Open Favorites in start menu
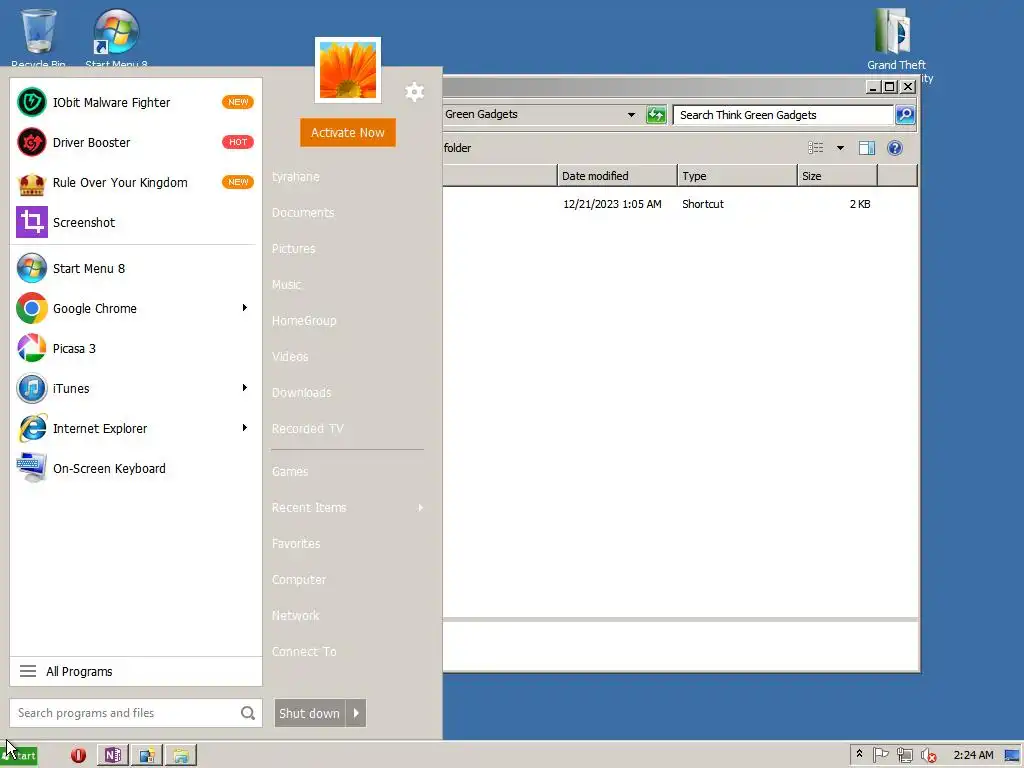The width and height of the screenshot is (1024, 768). [x=296, y=543]
